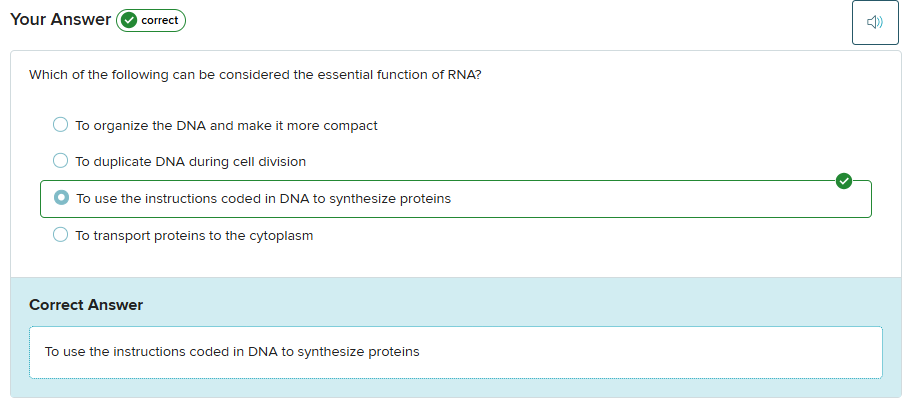The image size is (905, 401).
Task: Select radio button for synthesize proteins option
Action: coord(61,198)
